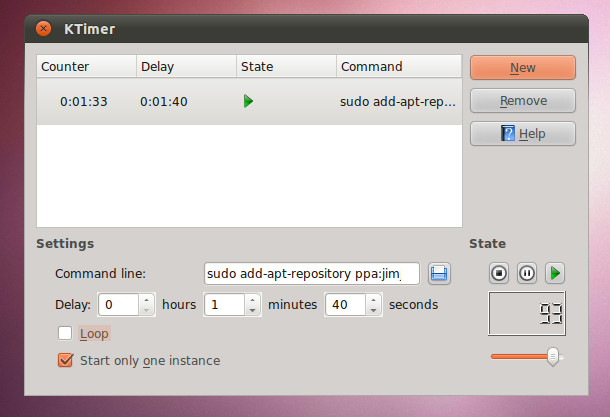The width and height of the screenshot is (610, 417).
Task: Remove the selected timer
Action: point(523,101)
